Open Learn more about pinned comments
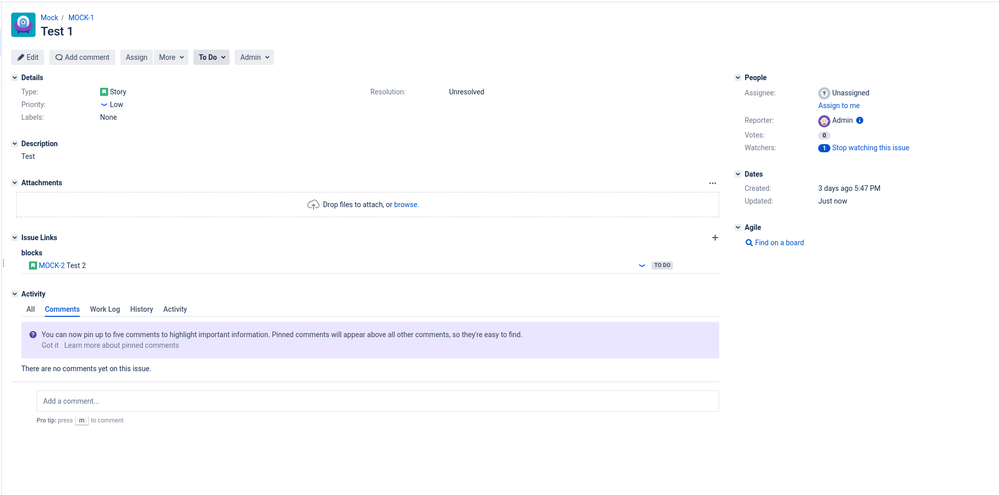The height and width of the screenshot is (495, 999). click(x=122, y=345)
